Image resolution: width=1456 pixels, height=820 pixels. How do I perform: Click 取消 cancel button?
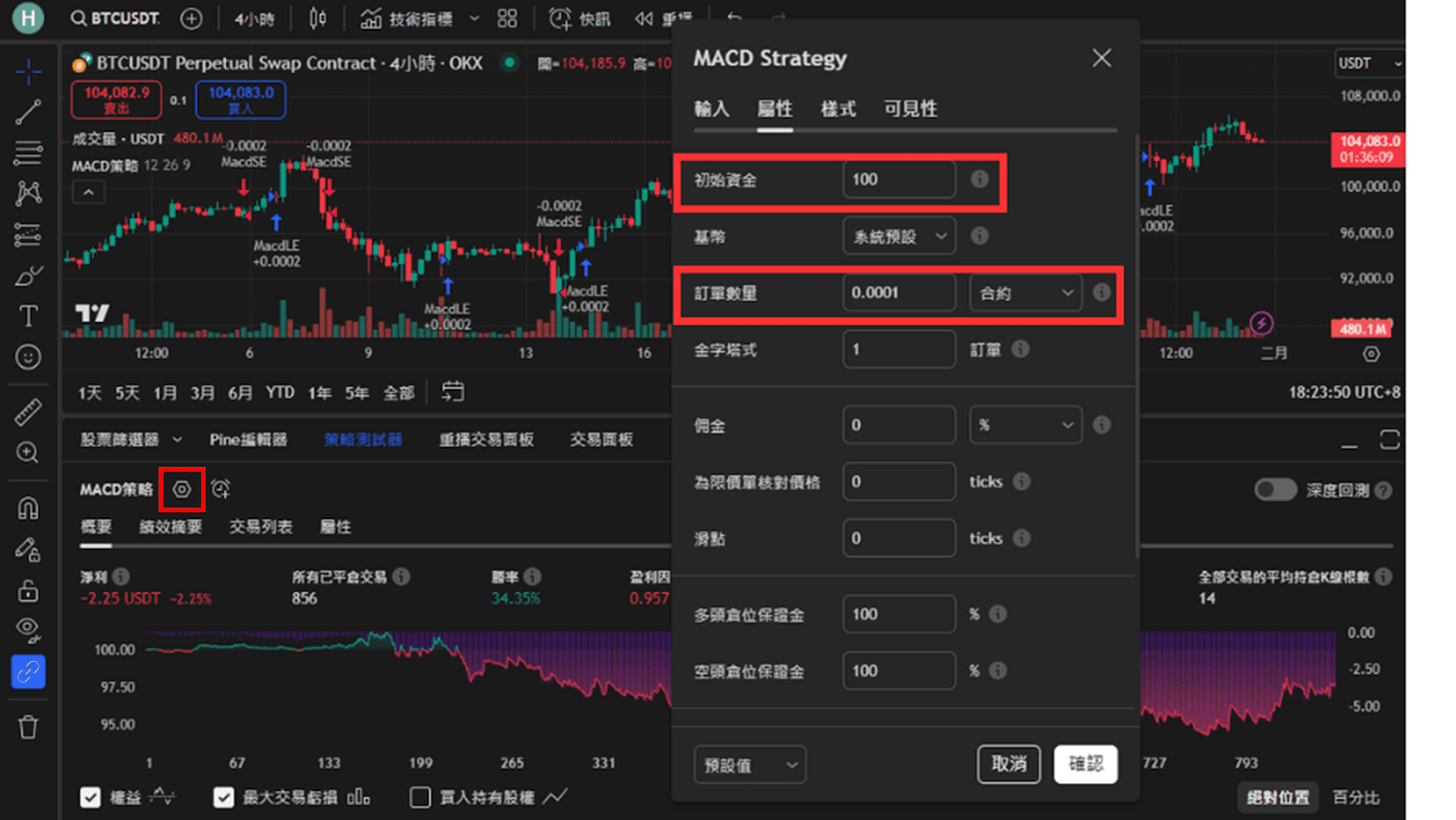pyautogui.click(x=1009, y=764)
